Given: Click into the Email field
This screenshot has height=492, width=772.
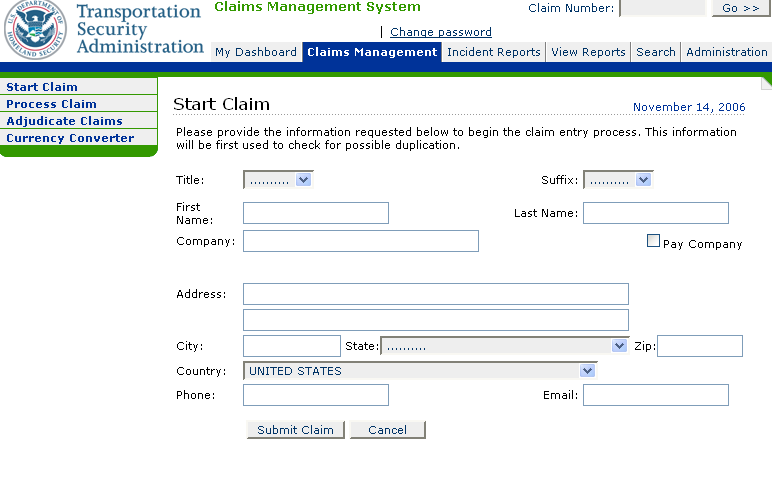Looking at the screenshot, I should 656,395.
